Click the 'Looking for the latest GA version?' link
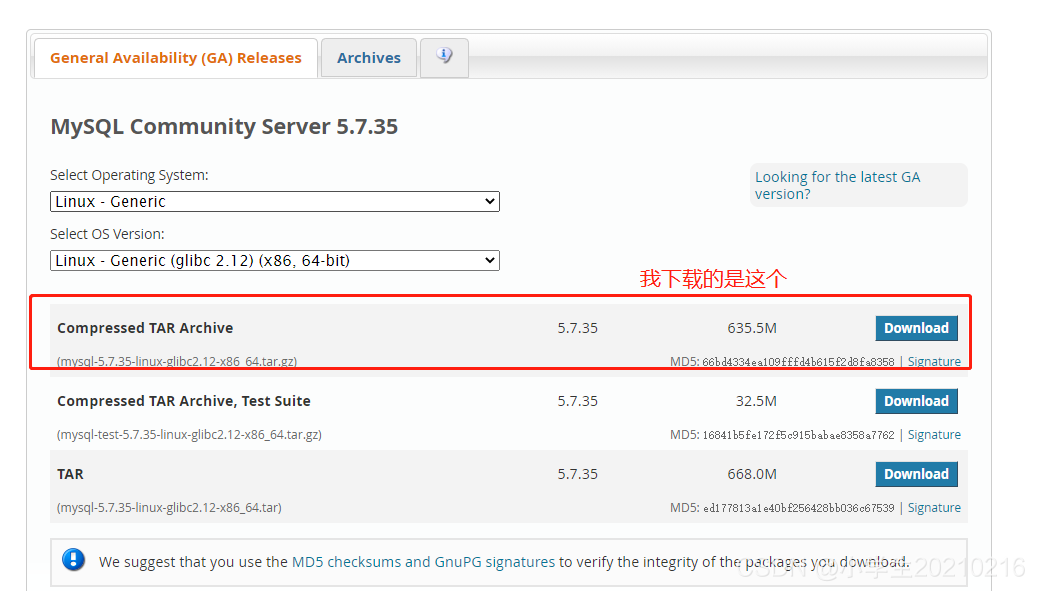This screenshot has width=1040, height=591. coord(838,185)
